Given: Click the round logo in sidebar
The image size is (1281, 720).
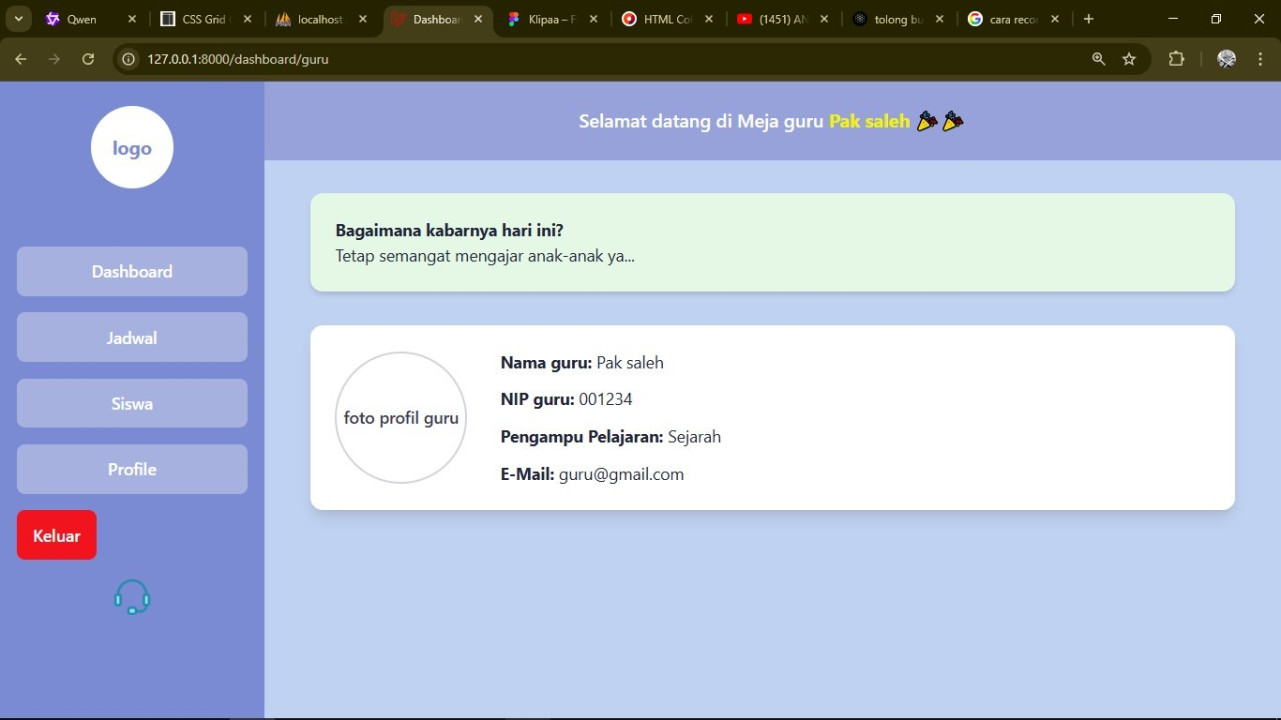Looking at the screenshot, I should click(132, 148).
